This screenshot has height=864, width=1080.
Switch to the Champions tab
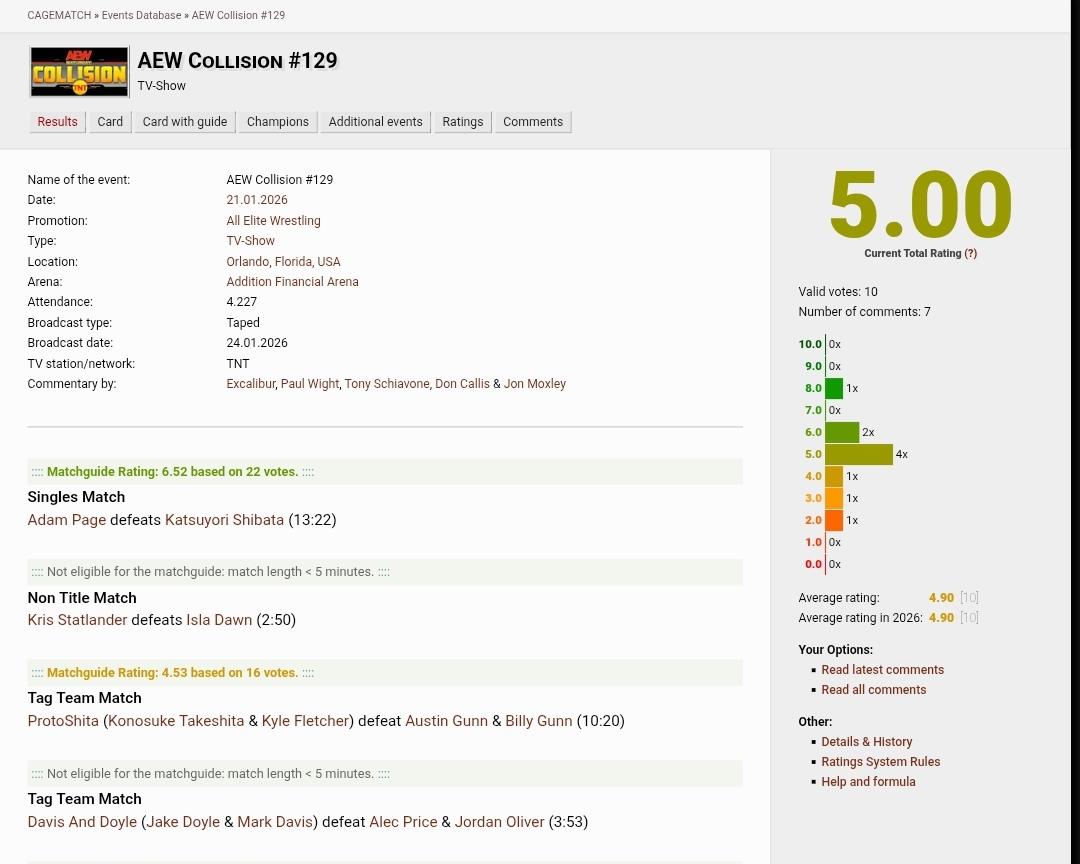click(x=278, y=122)
